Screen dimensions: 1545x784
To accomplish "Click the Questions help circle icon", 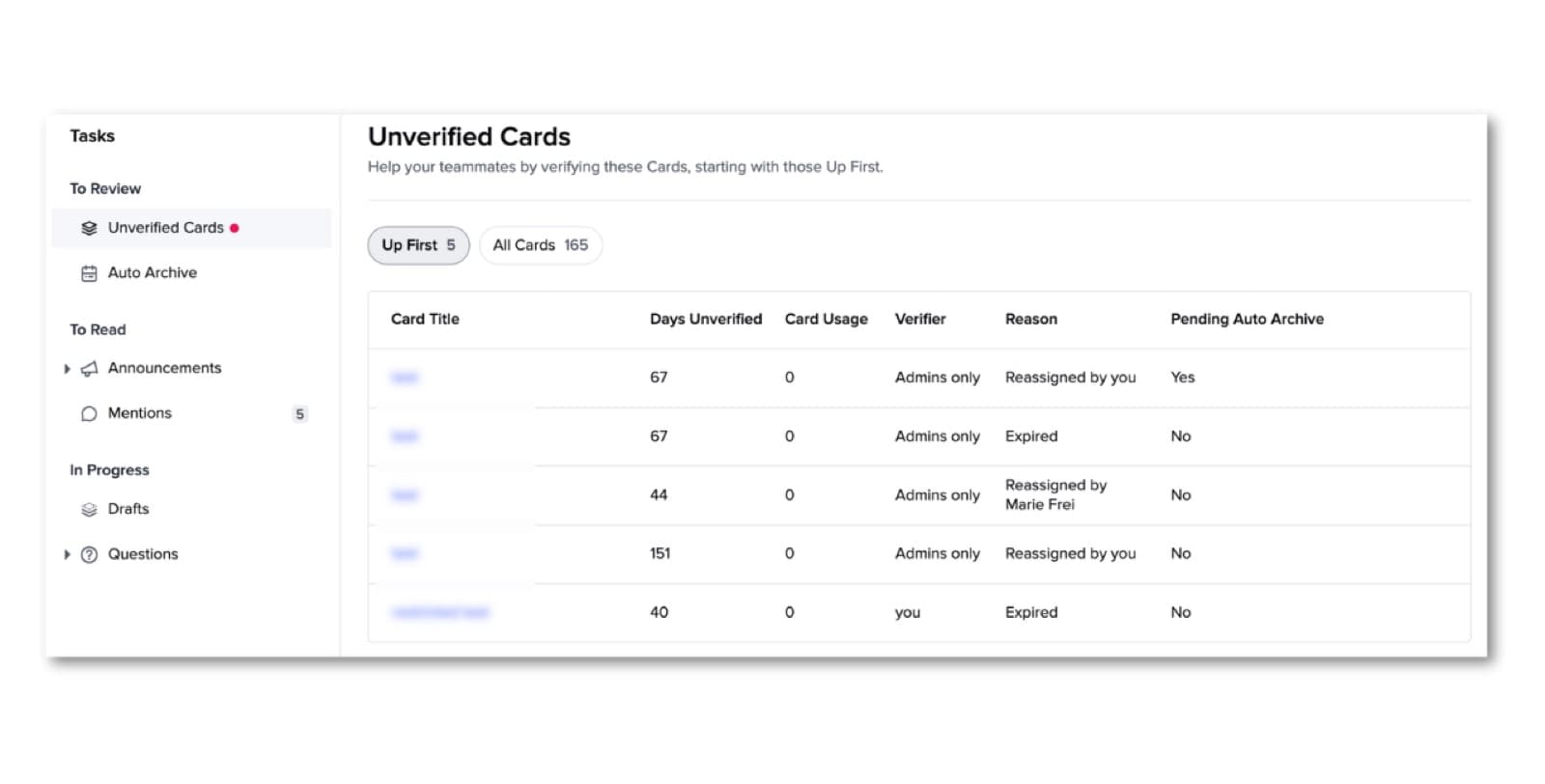I will pos(89,554).
